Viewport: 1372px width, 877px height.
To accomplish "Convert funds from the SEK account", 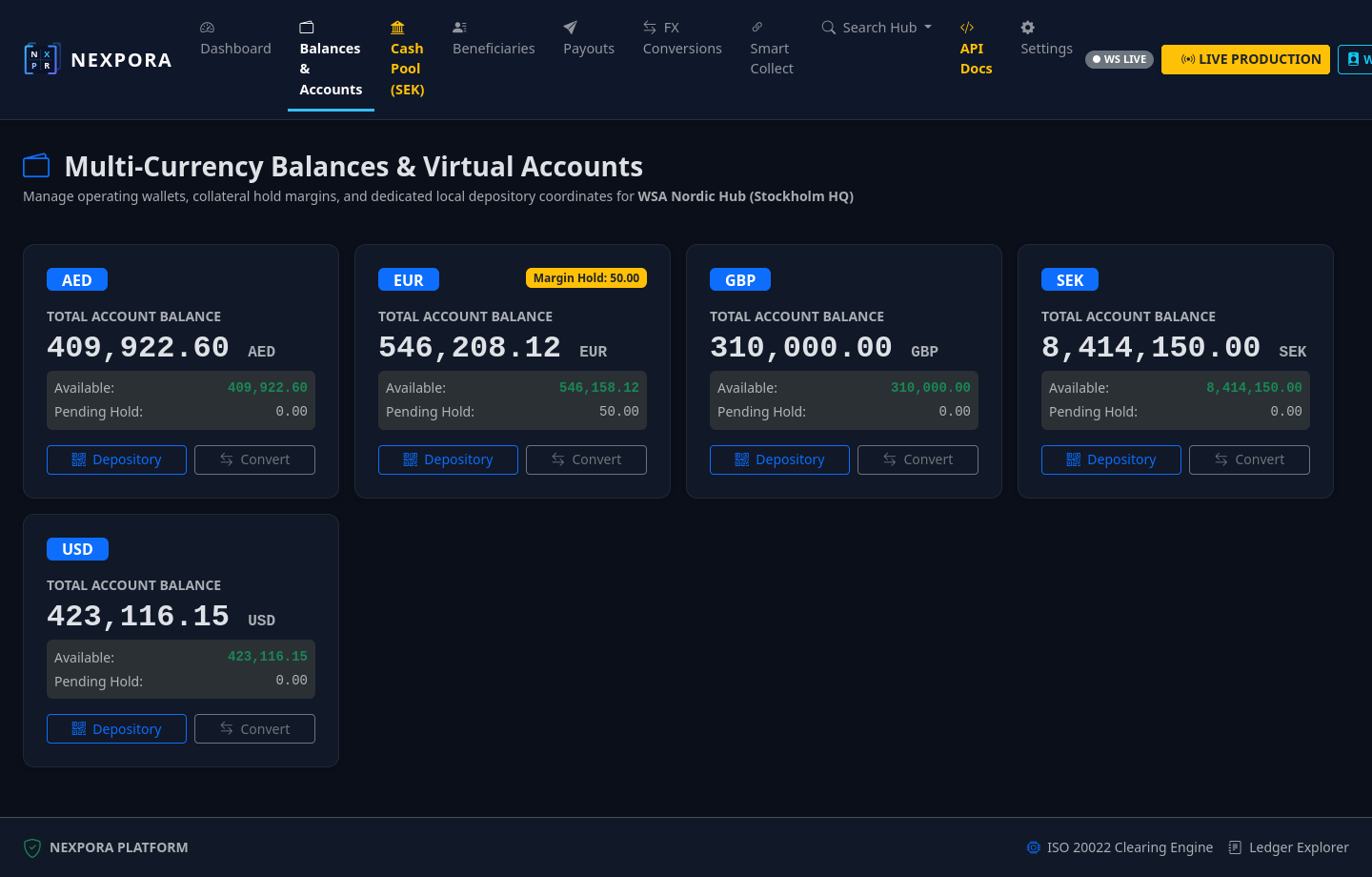I will click(x=1249, y=459).
